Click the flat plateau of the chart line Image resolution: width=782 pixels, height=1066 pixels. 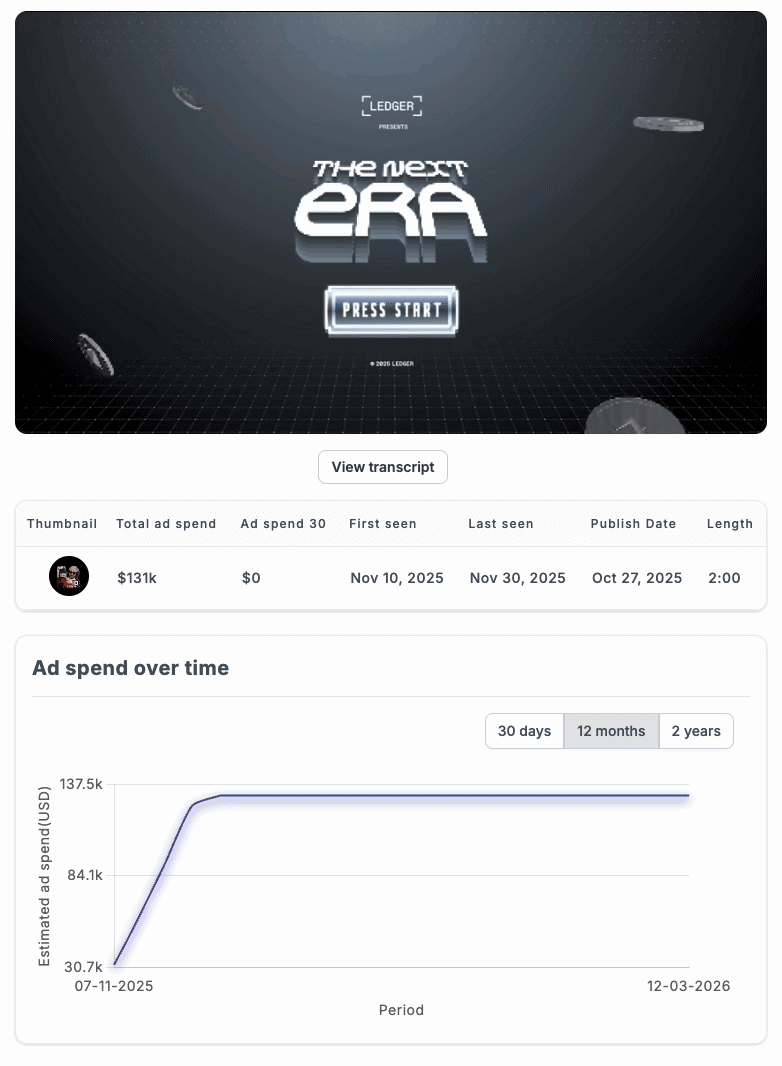(x=456, y=795)
